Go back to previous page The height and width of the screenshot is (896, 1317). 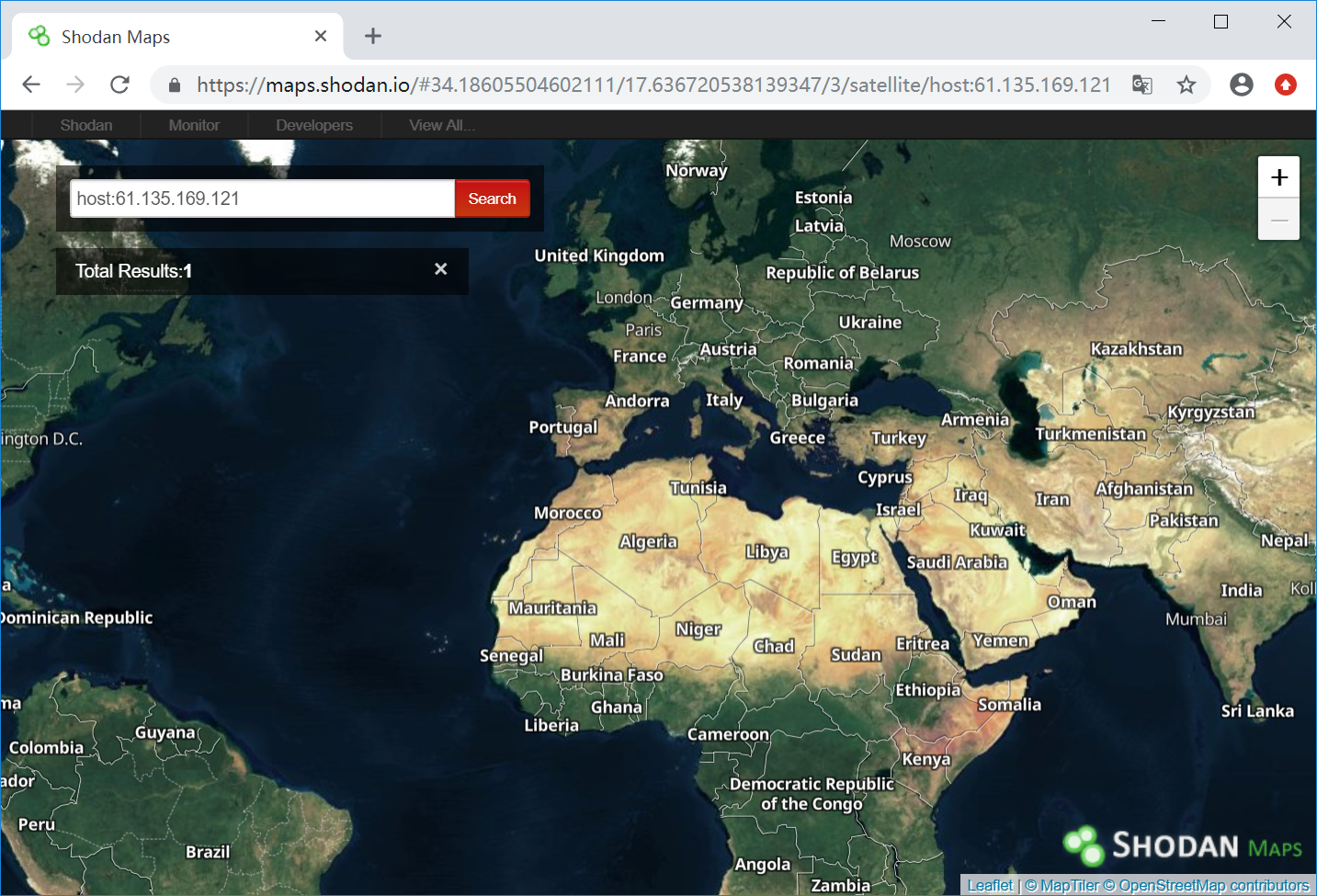pos(31,85)
